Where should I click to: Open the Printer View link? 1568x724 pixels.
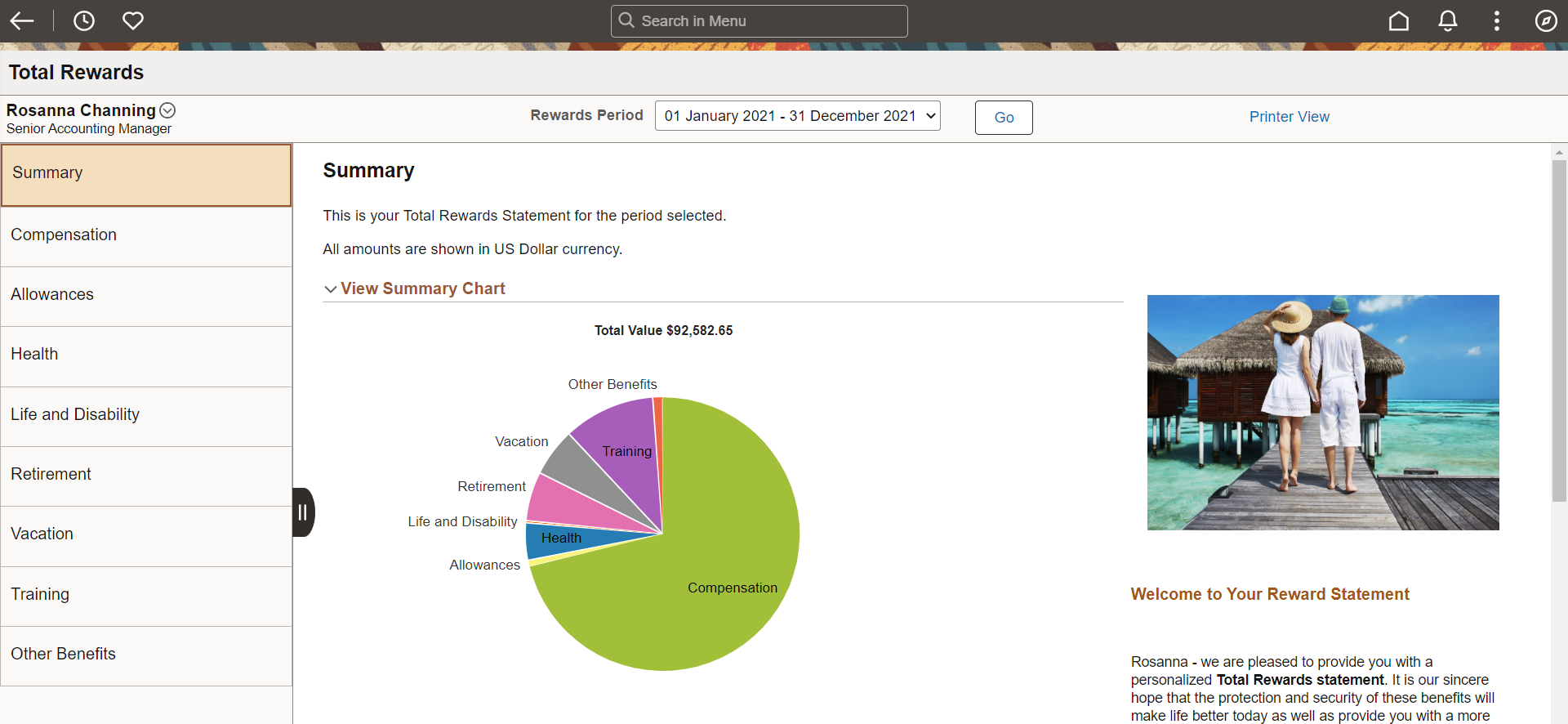pyautogui.click(x=1289, y=117)
